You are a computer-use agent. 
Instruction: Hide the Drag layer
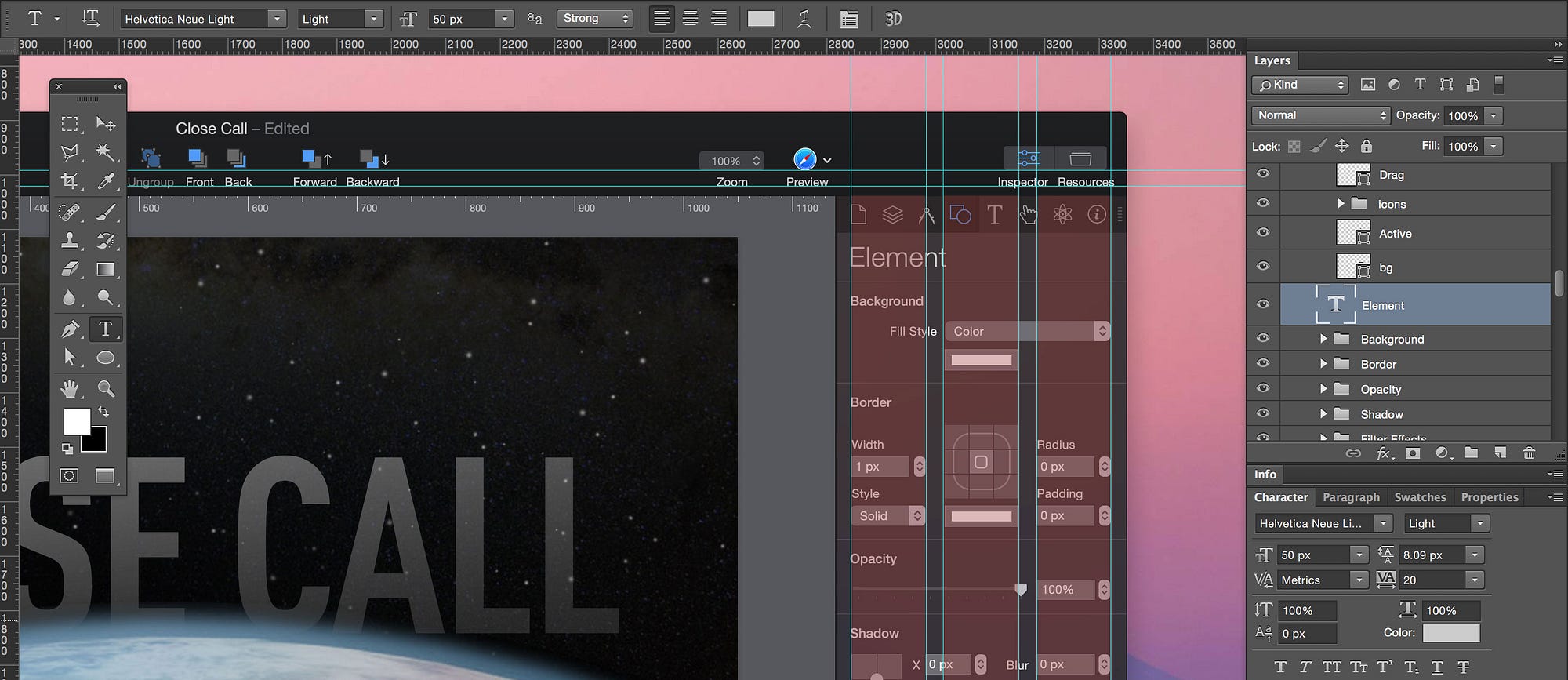tap(1263, 174)
